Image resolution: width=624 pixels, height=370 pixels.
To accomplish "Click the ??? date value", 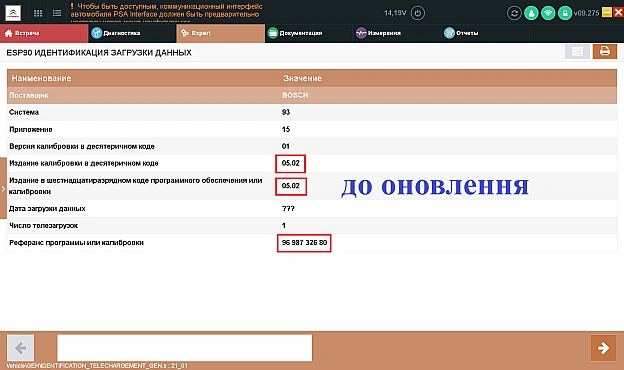I will point(288,208).
